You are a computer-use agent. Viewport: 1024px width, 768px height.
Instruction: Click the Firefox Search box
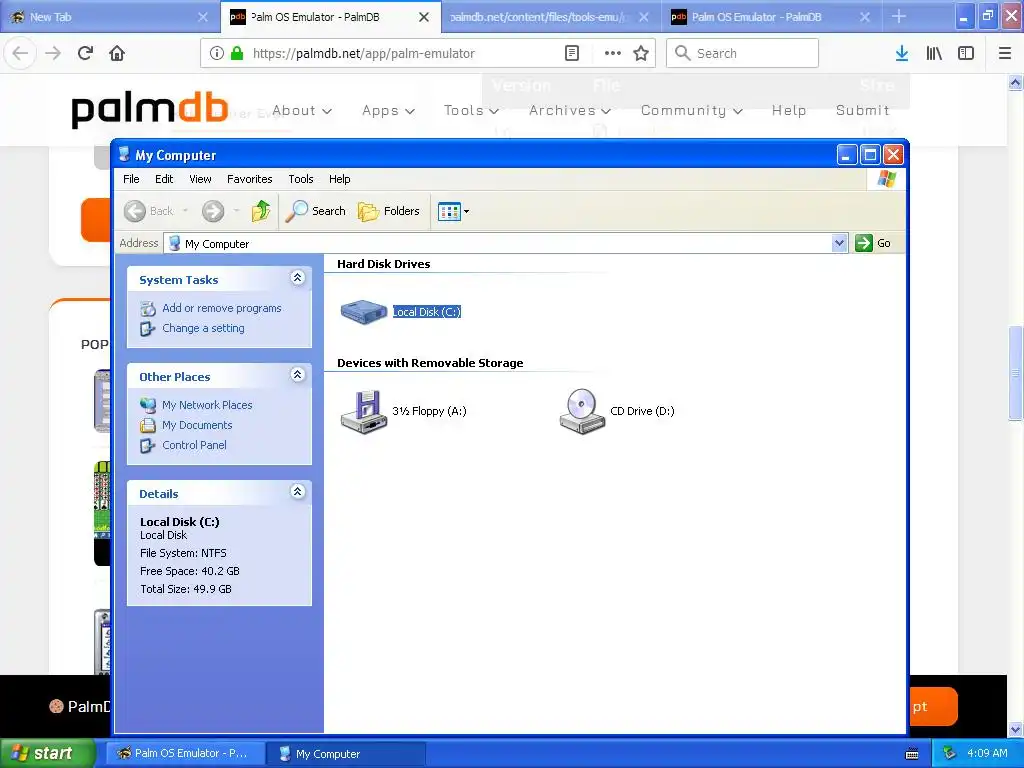pos(743,53)
